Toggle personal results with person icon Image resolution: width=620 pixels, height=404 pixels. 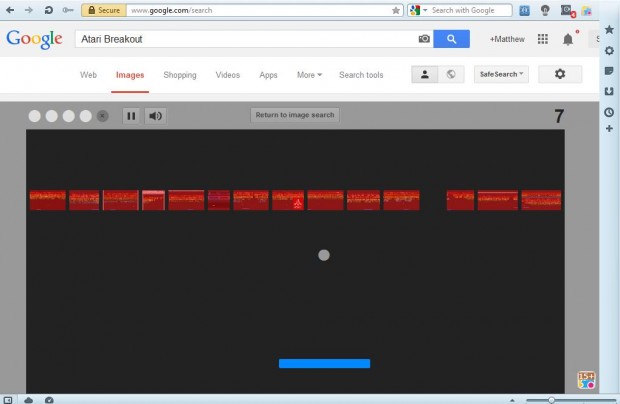[425, 74]
